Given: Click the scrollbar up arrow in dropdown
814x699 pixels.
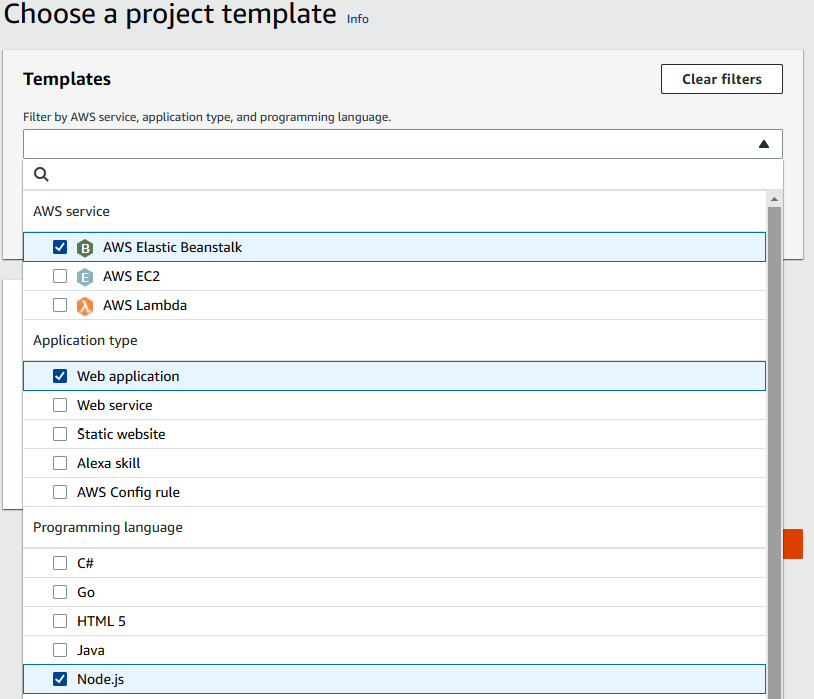Looking at the screenshot, I should point(775,199).
